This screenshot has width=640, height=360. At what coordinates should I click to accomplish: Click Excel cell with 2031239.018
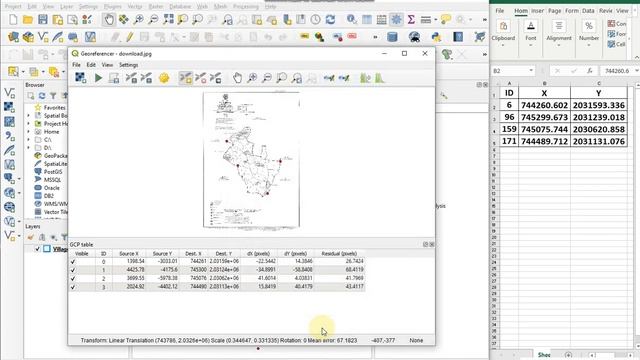click(x=599, y=117)
